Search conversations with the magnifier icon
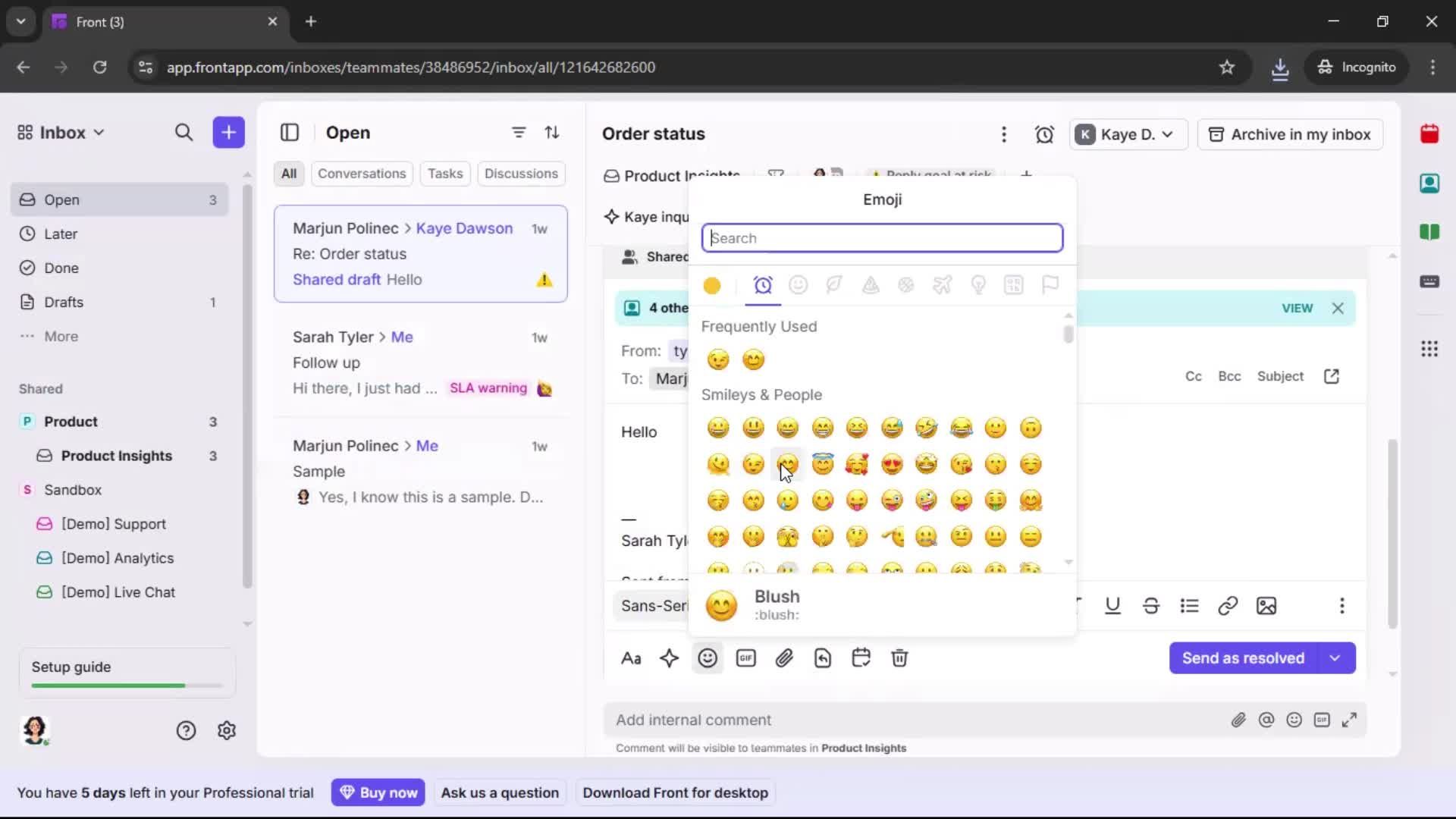The image size is (1456, 819). tap(184, 132)
